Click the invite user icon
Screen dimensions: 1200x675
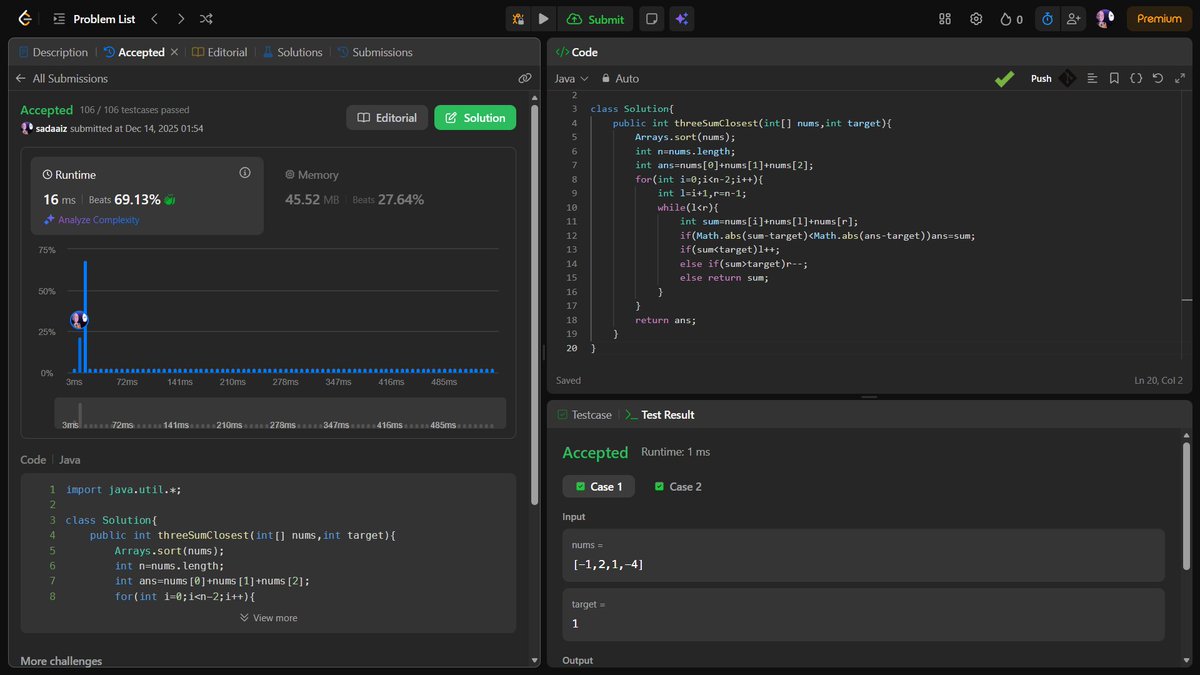click(x=1073, y=18)
